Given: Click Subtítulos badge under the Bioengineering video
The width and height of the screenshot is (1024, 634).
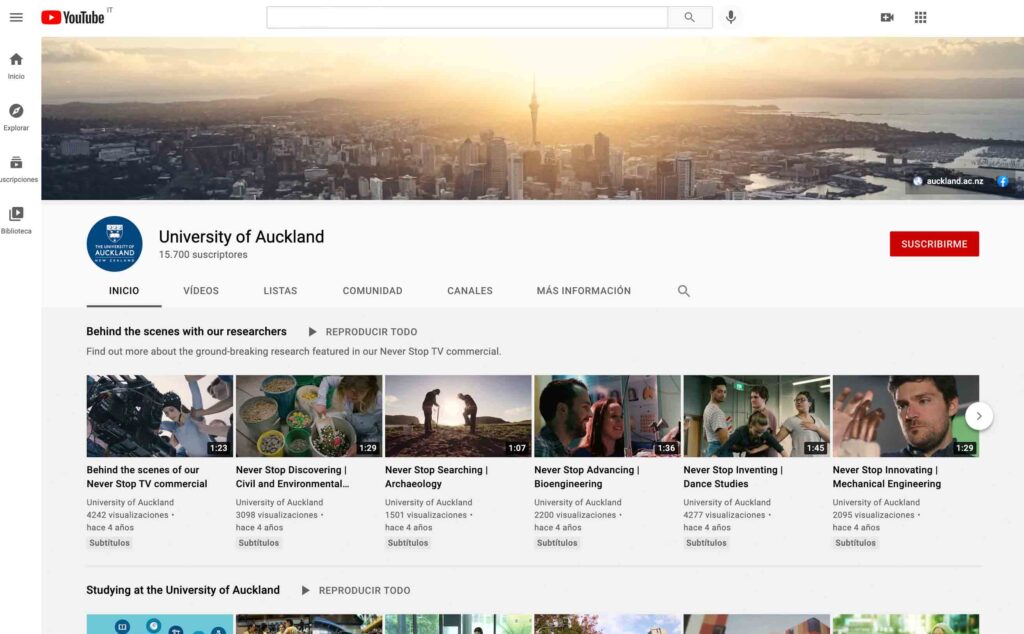Looking at the screenshot, I should pos(557,543).
